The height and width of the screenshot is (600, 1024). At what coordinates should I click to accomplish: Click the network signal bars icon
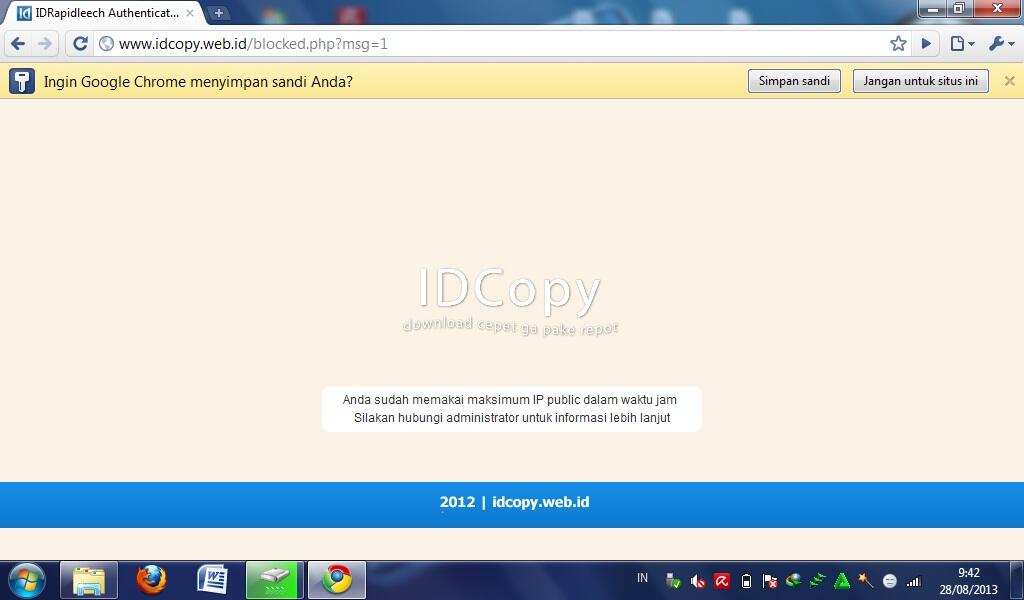coord(914,581)
